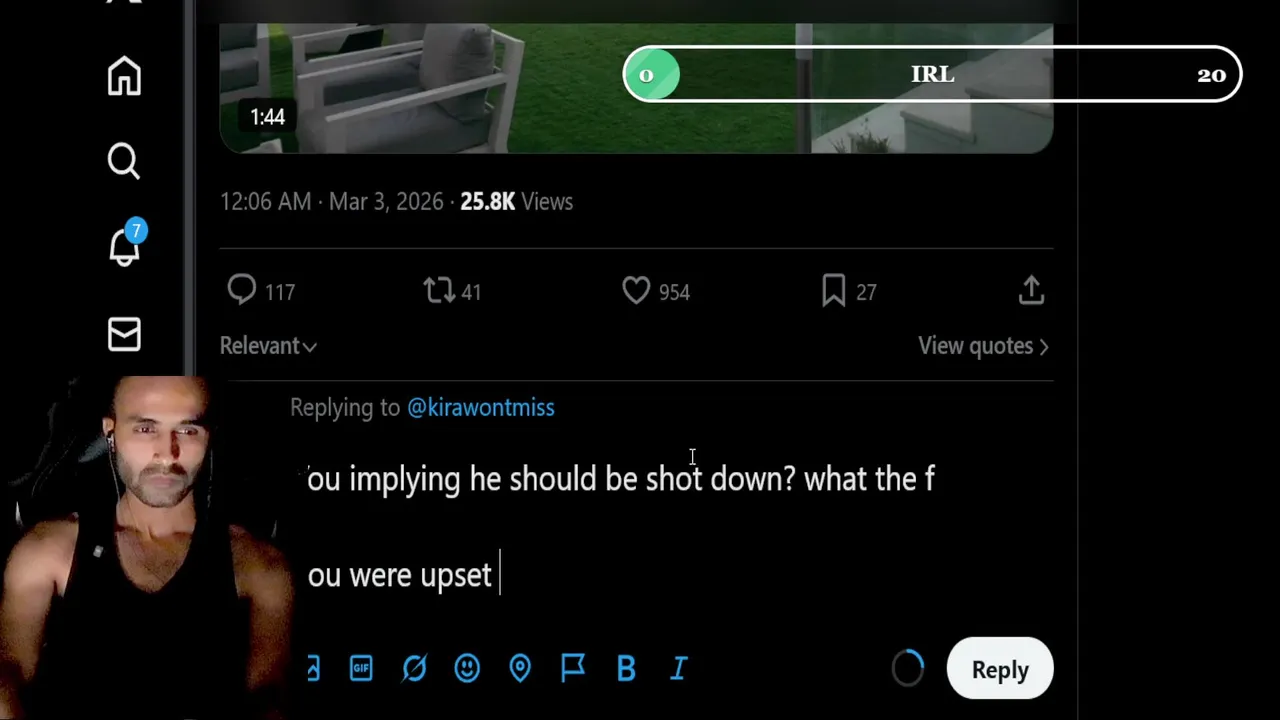
Task: Expand the Relevant sort dropdown
Action: pyautogui.click(x=268, y=346)
